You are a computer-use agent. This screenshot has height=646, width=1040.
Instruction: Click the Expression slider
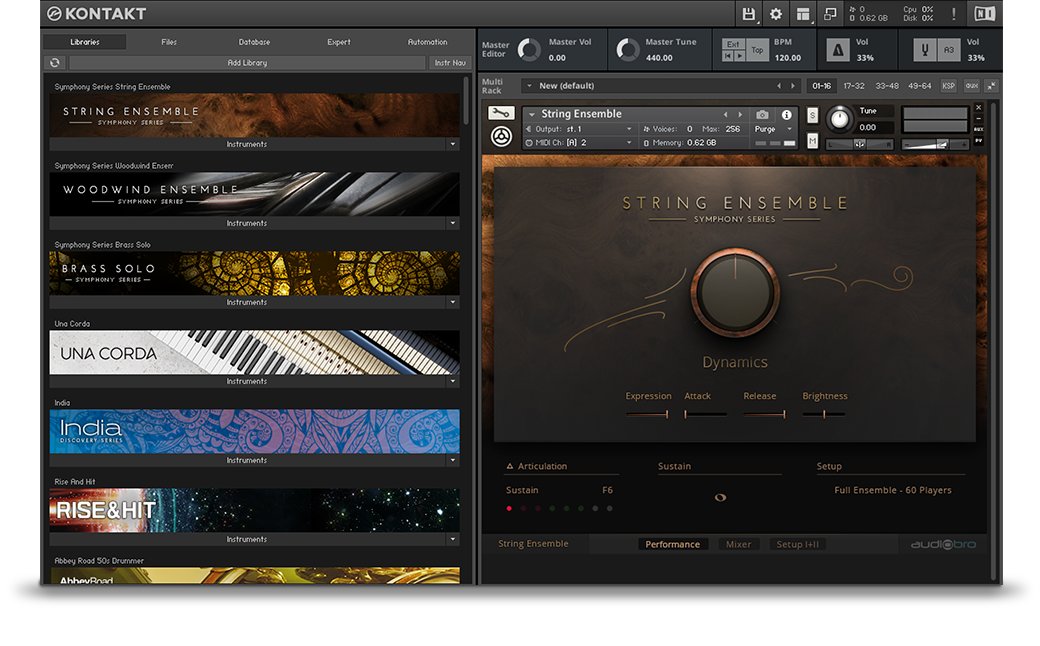[648, 414]
